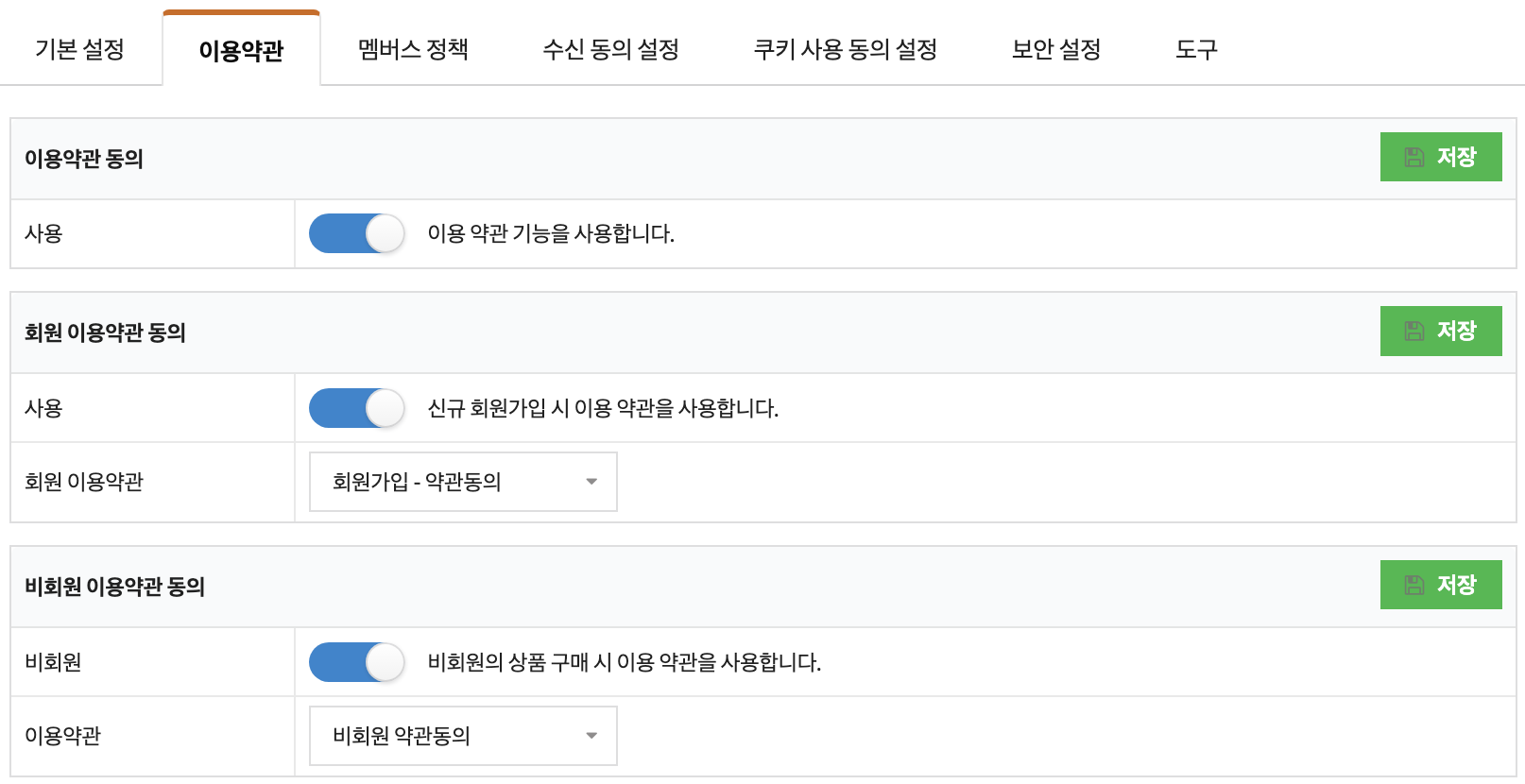Screen dimensions: 1525x784
Task: Toggle the 이용 약관 기능 switch
Action: tap(357, 233)
